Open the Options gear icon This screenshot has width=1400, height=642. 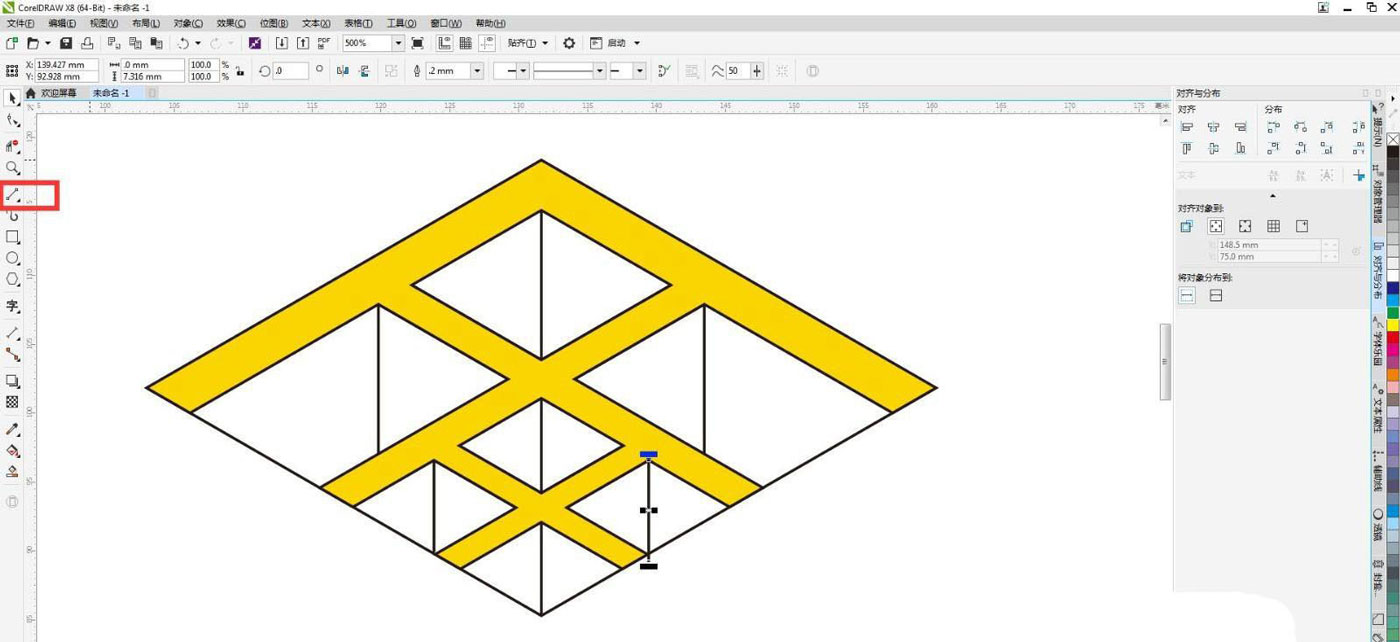569,43
